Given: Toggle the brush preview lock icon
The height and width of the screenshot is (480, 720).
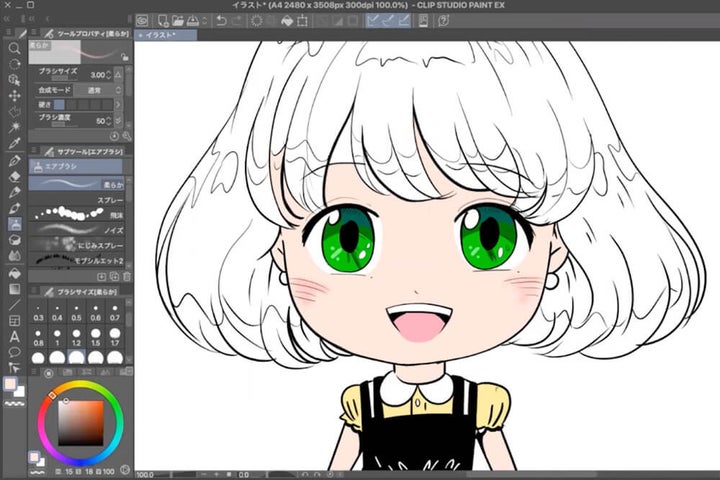Looking at the screenshot, I should (125, 57).
